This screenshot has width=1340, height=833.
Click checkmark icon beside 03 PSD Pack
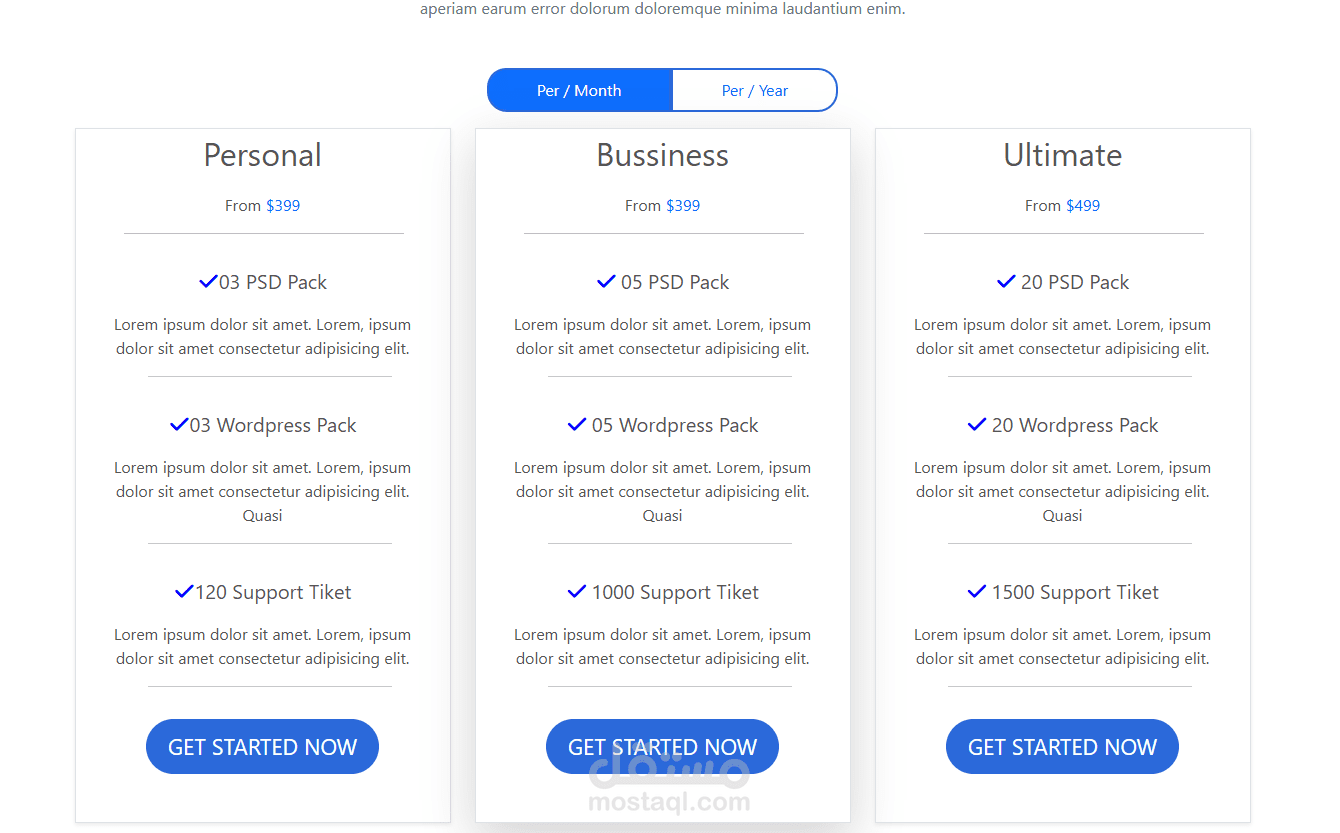click(208, 282)
